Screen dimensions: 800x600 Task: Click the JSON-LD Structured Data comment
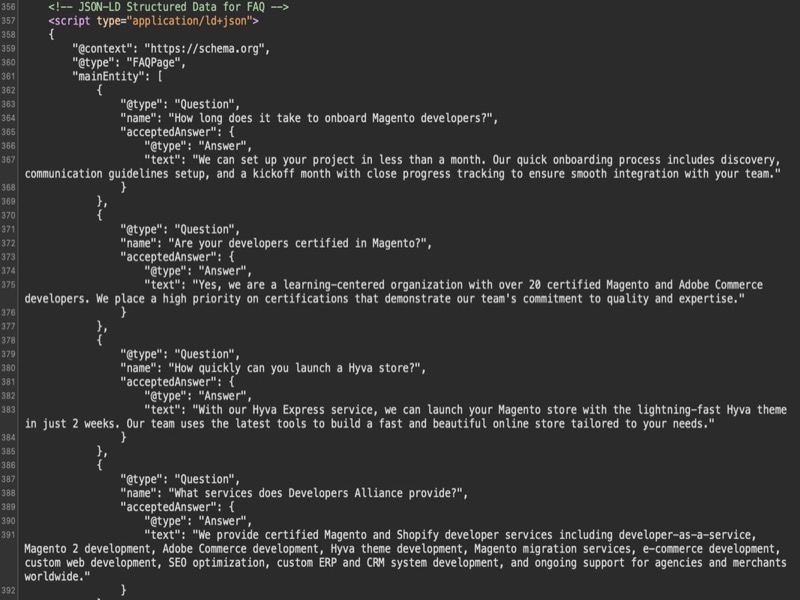(x=169, y=6)
